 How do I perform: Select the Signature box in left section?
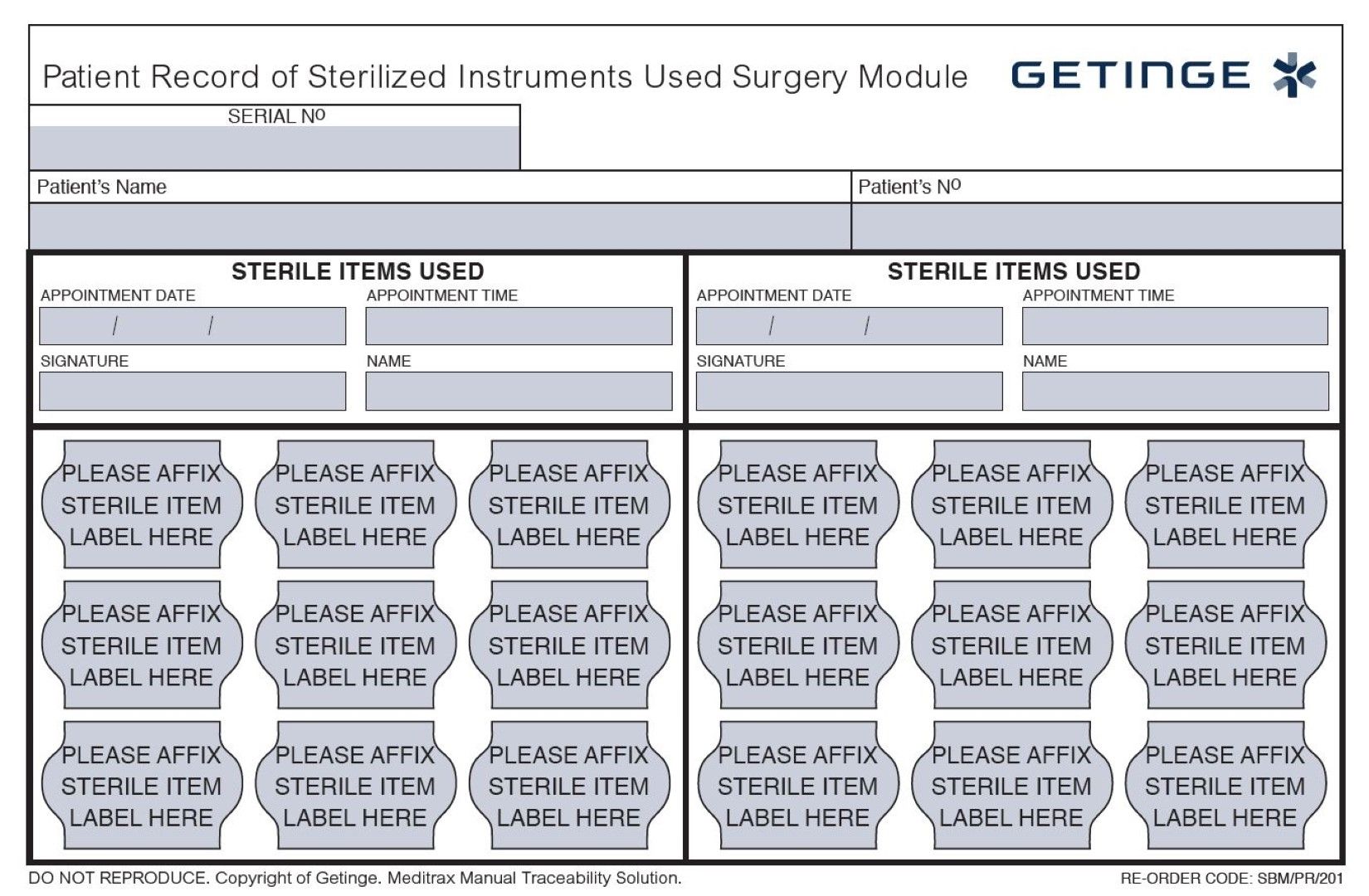(x=192, y=391)
